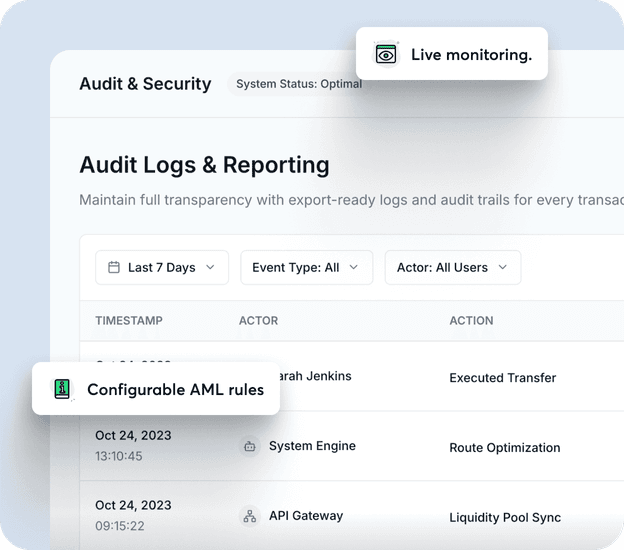Click the System Engine robot icon

click(250, 446)
